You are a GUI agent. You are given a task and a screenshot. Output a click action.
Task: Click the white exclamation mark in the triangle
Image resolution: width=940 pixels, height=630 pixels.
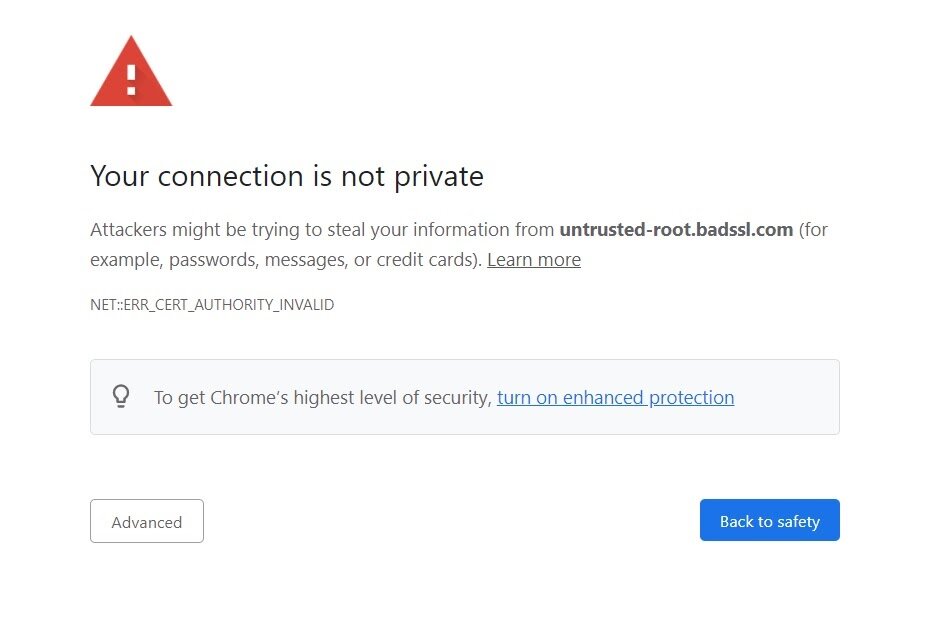(x=131, y=77)
